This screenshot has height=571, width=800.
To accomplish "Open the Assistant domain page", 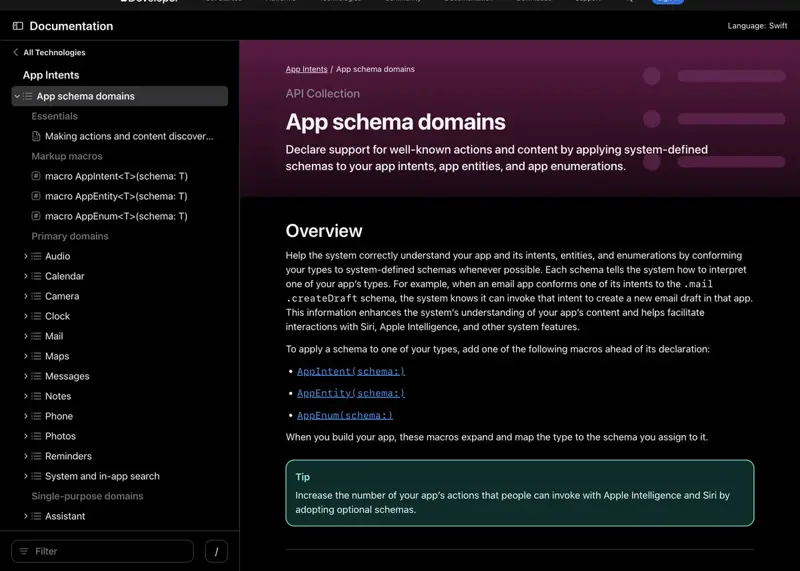I will [x=65, y=516].
